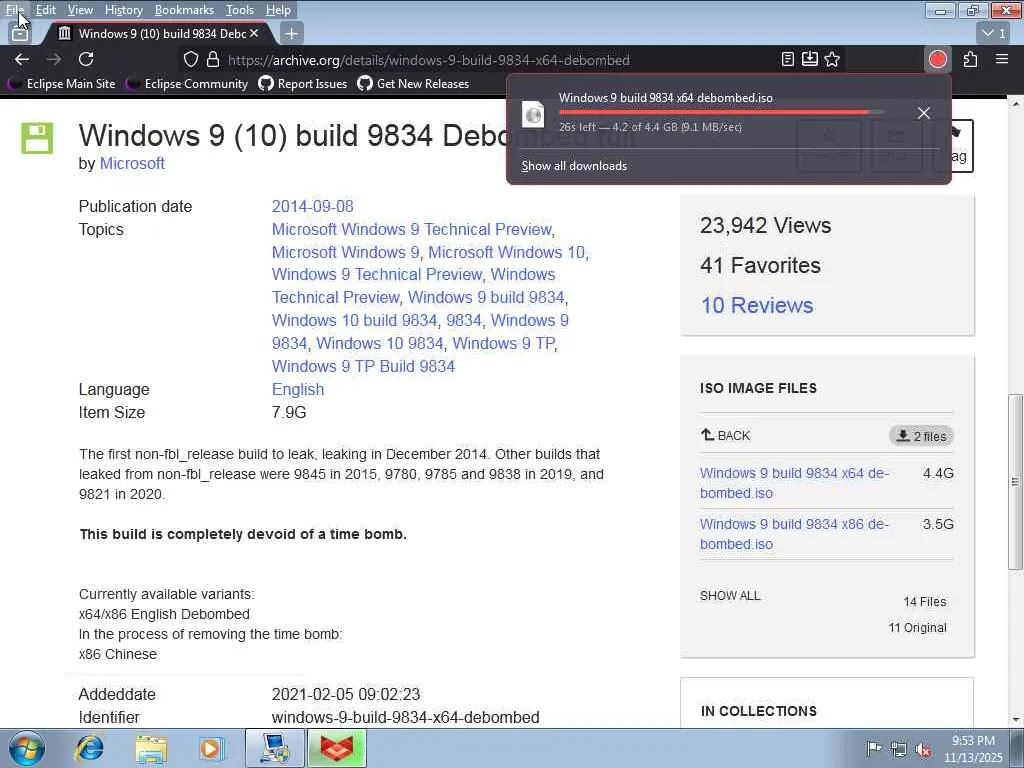Click Show all downloads
The height and width of the screenshot is (768, 1024).
point(574,166)
